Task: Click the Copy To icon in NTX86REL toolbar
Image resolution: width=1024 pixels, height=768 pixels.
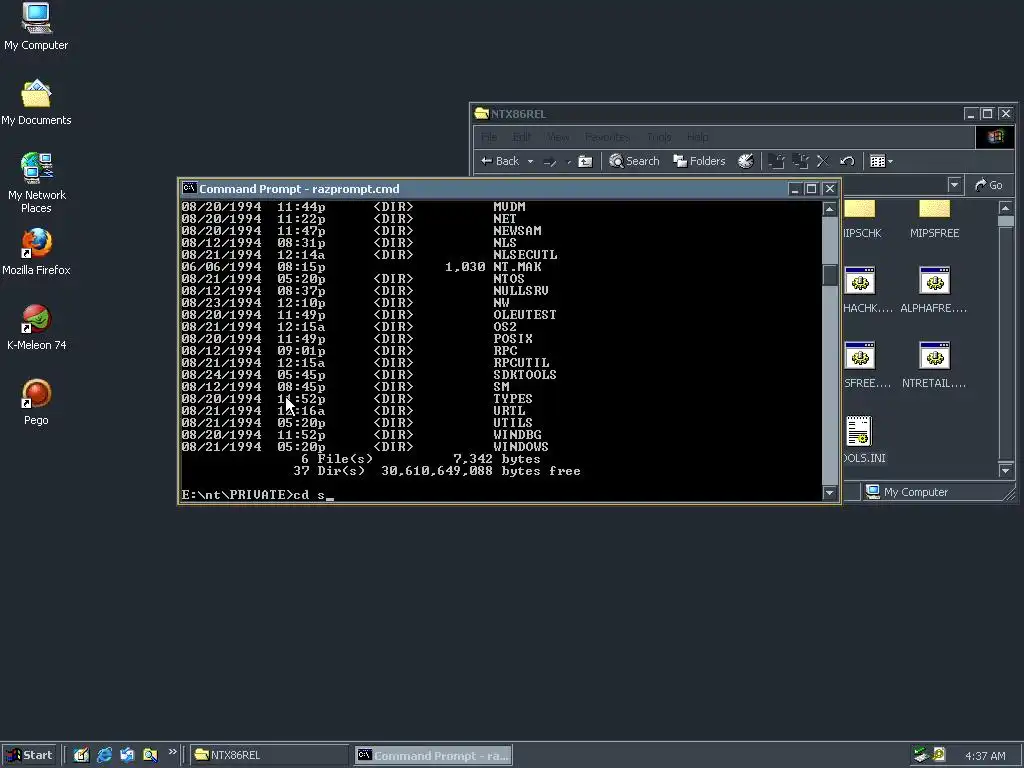Action: tap(800, 161)
